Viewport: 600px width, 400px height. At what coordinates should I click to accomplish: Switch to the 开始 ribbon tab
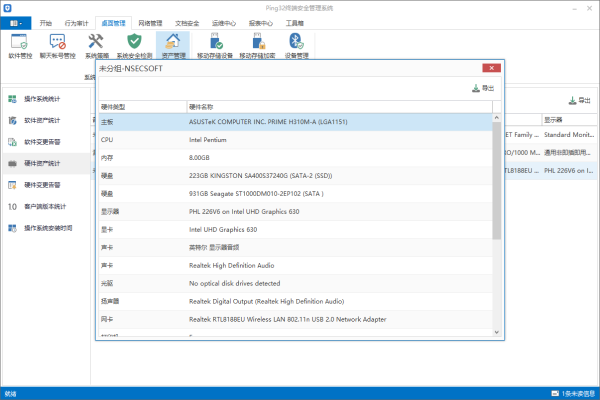click(x=46, y=23)
